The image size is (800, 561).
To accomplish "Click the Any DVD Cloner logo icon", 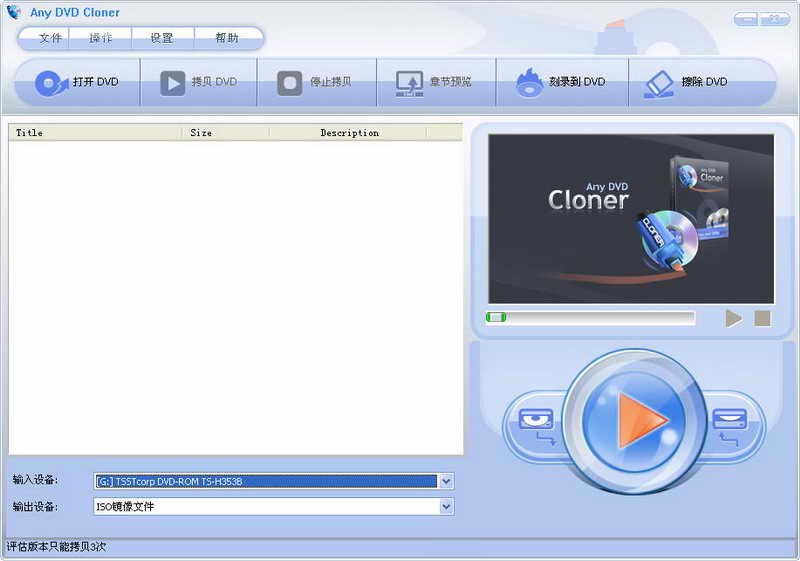I will tap(14, 12).
